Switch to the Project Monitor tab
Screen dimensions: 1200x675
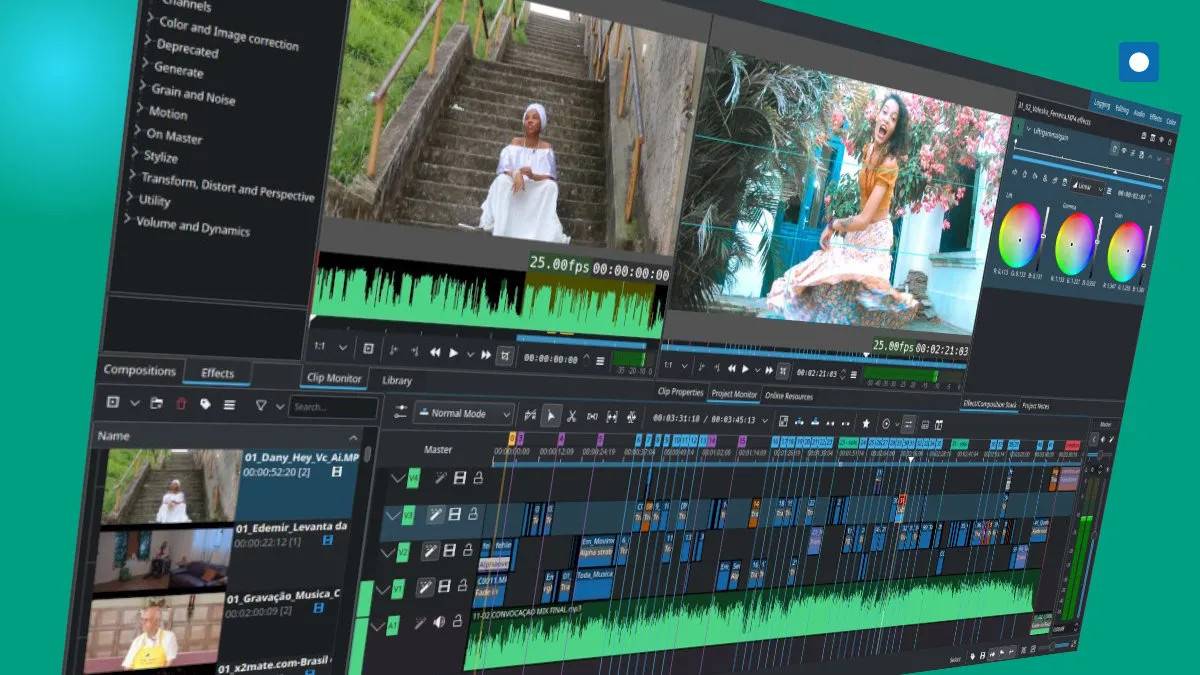pyautogui.click(x=735, y=394)
